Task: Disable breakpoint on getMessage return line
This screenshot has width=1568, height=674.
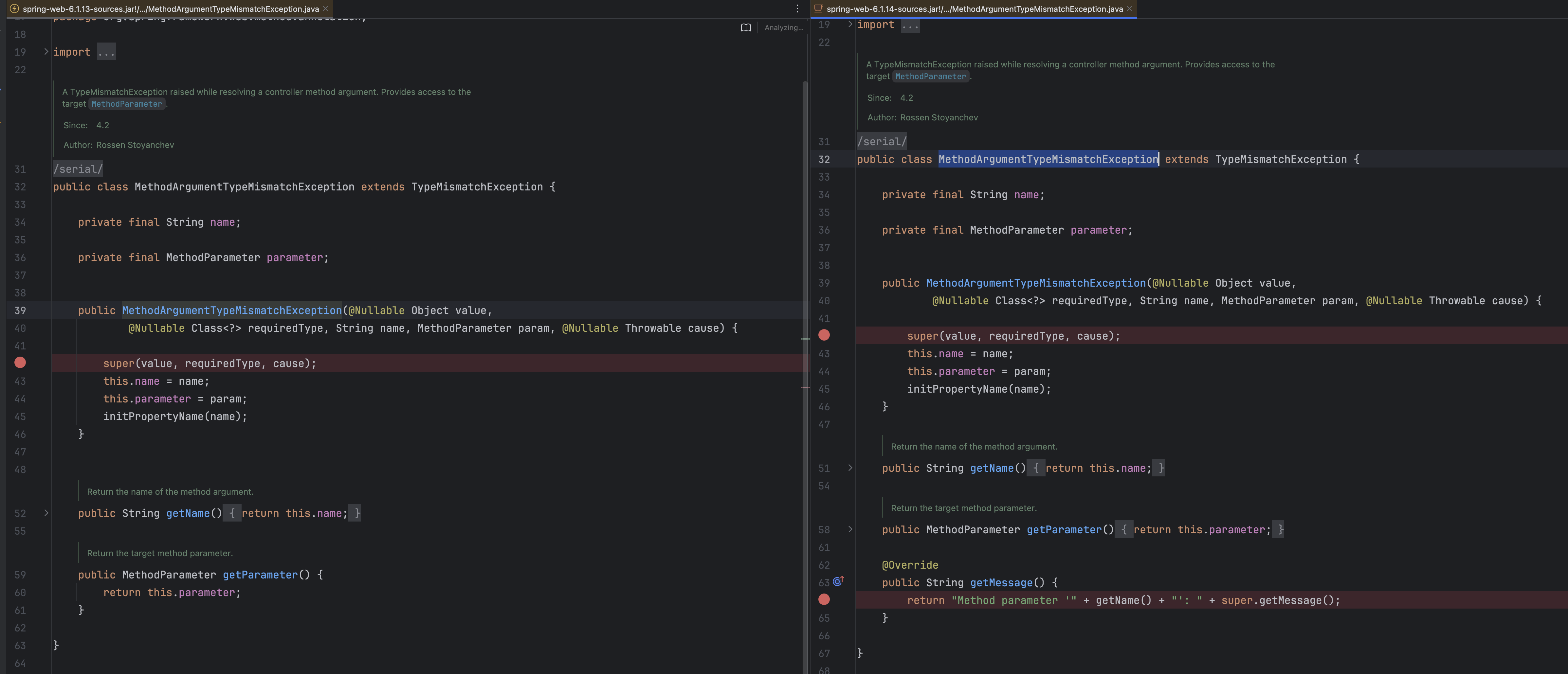Action: (824, 600)
